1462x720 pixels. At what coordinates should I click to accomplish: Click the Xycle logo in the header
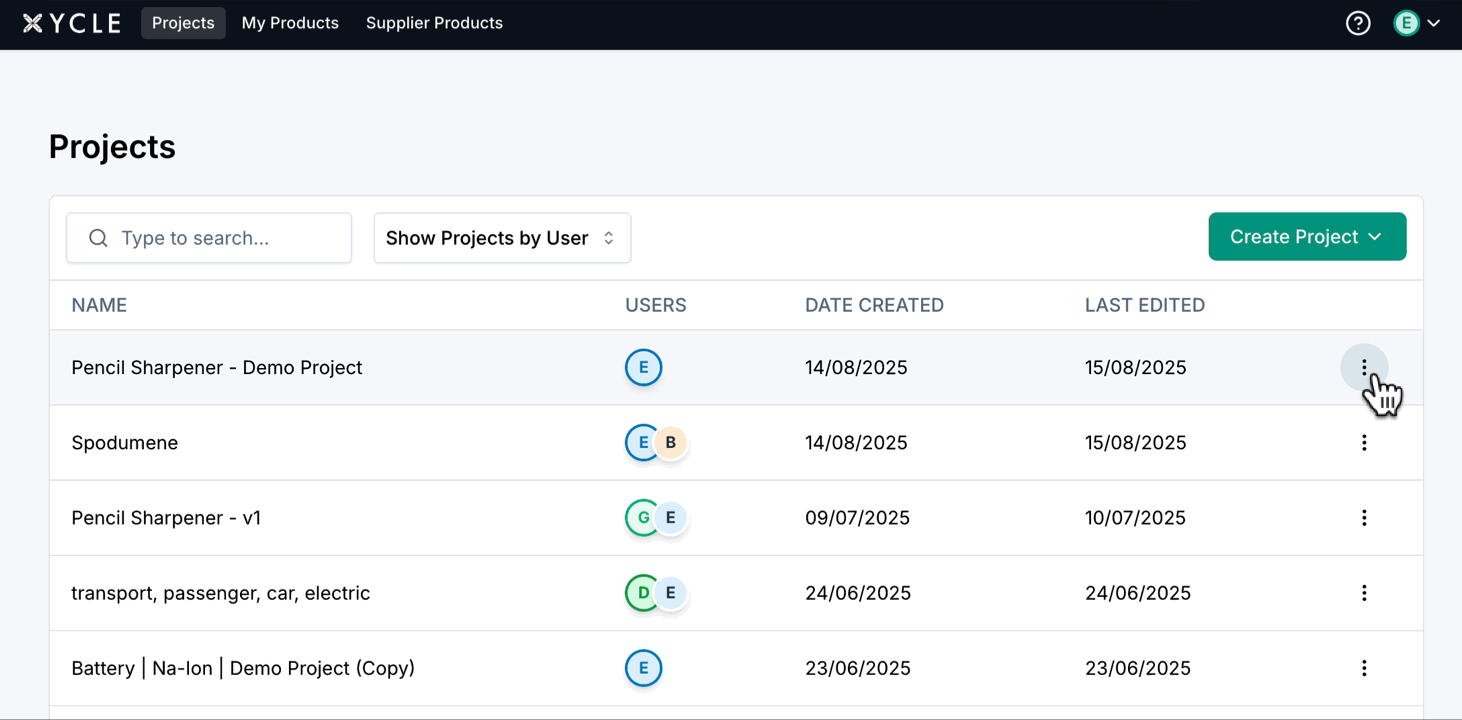[x=72, y=23]
